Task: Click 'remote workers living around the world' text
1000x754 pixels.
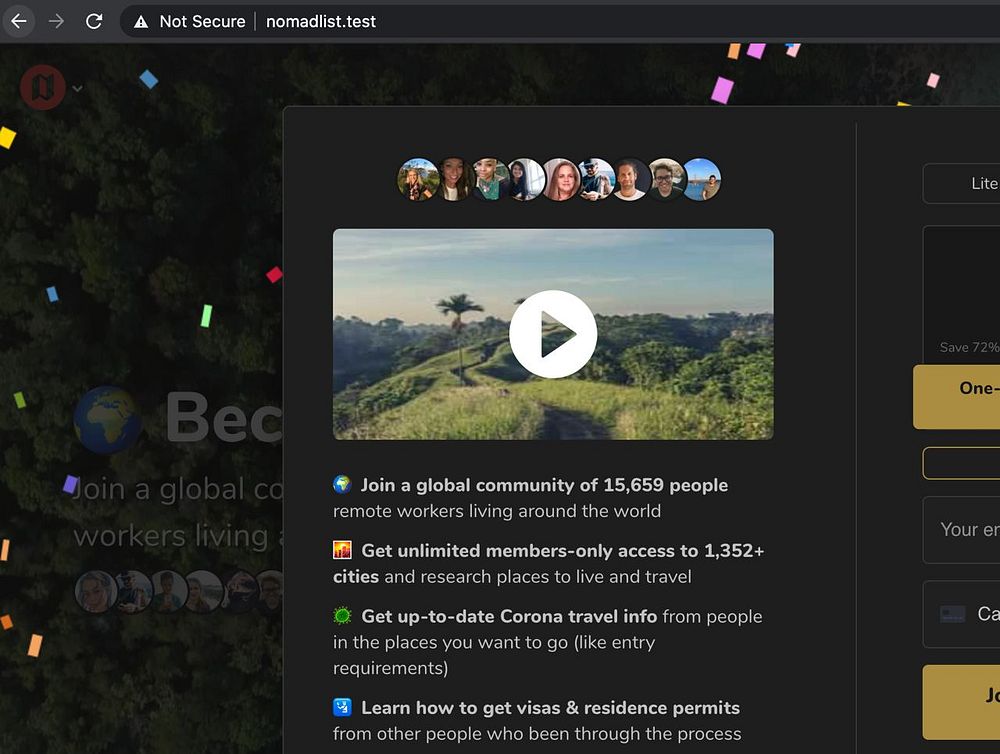Action: point(497,511)
